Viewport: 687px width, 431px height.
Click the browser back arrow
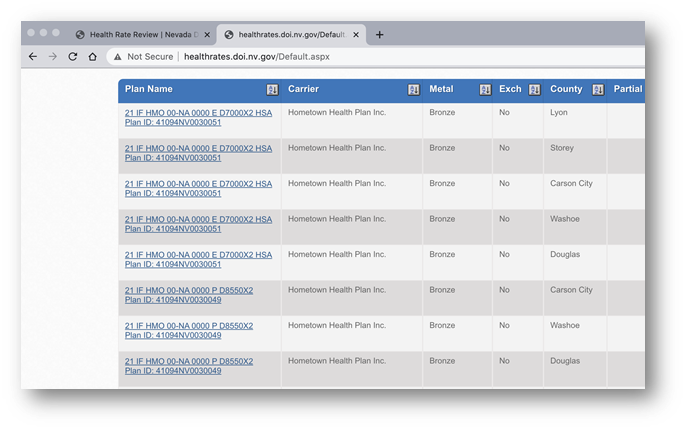[32, 57]
